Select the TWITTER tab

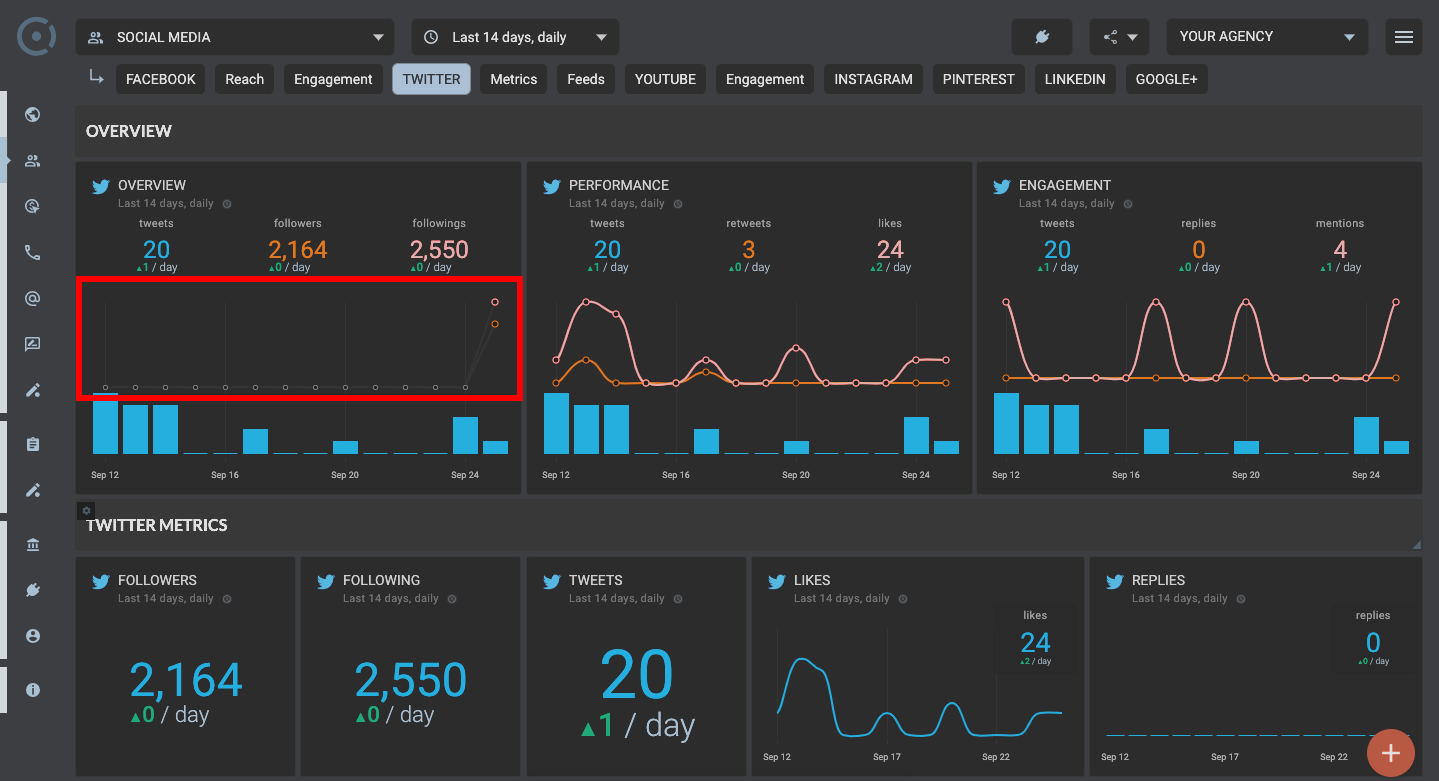[x=432, y=79]
